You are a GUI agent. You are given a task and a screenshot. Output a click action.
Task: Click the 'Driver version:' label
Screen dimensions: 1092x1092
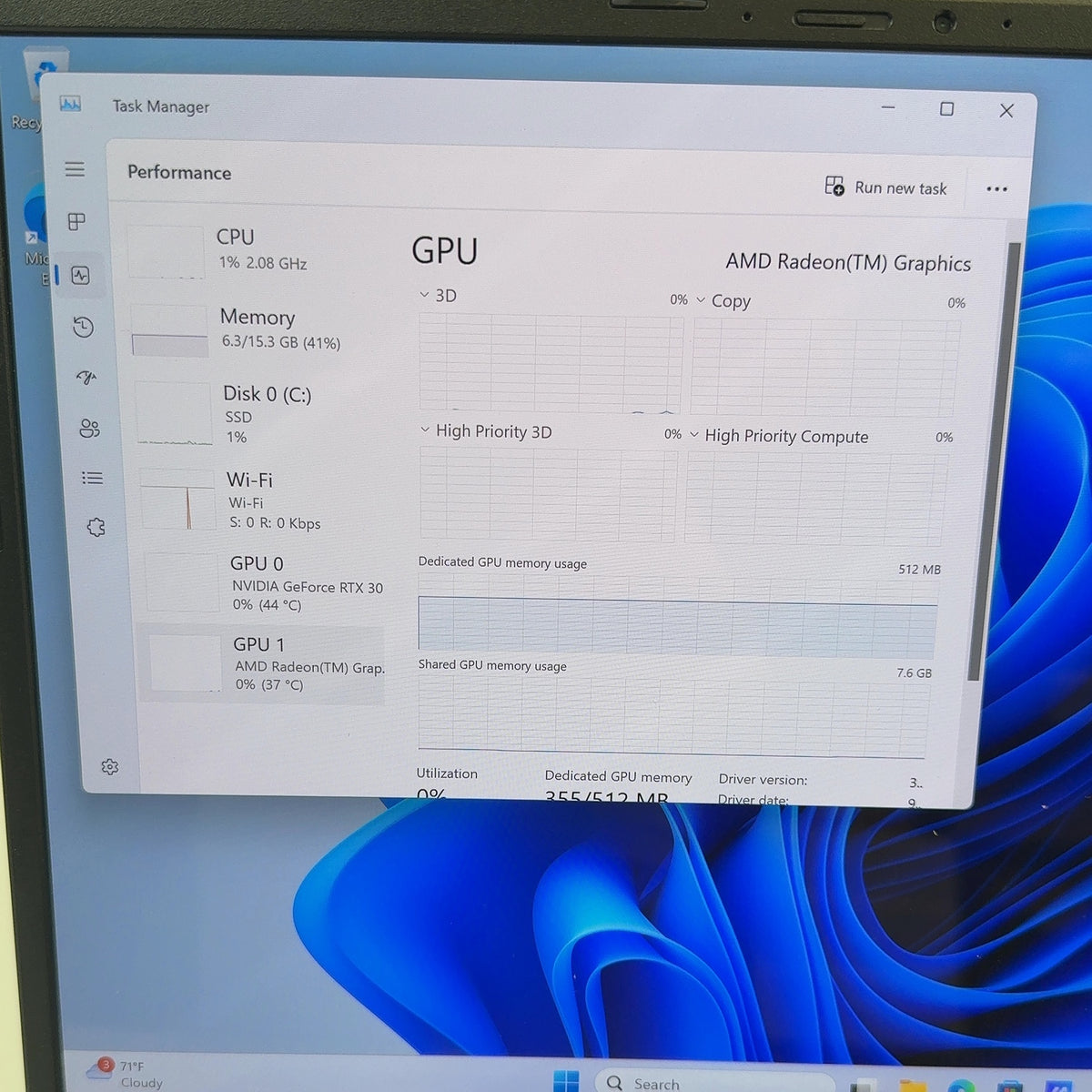(x=763, y=780)
